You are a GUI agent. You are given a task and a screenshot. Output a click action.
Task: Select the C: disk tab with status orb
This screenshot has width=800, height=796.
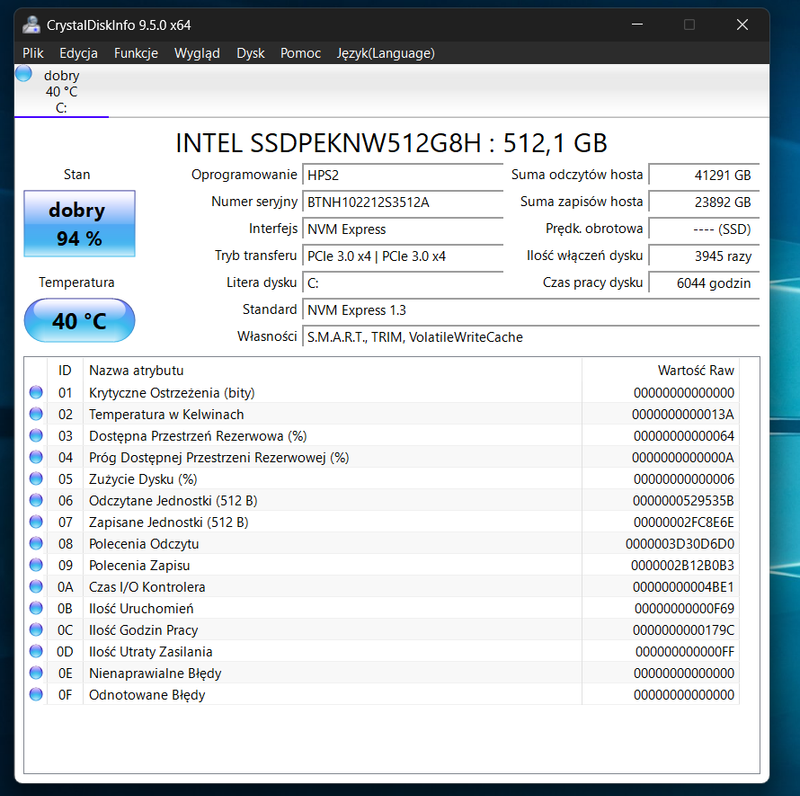[61, 91]
